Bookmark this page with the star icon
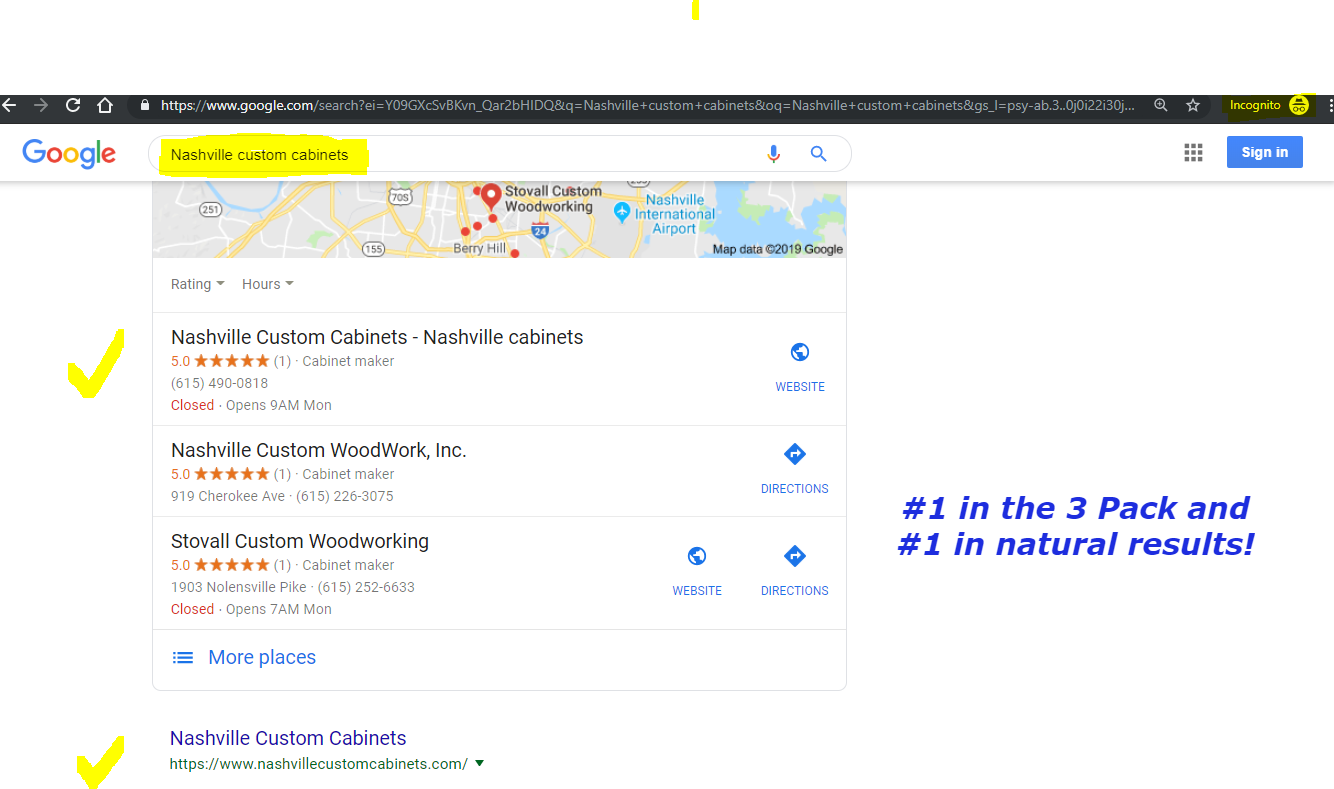This screenshot has height=789, width=1334. (x=1193, y=105)
